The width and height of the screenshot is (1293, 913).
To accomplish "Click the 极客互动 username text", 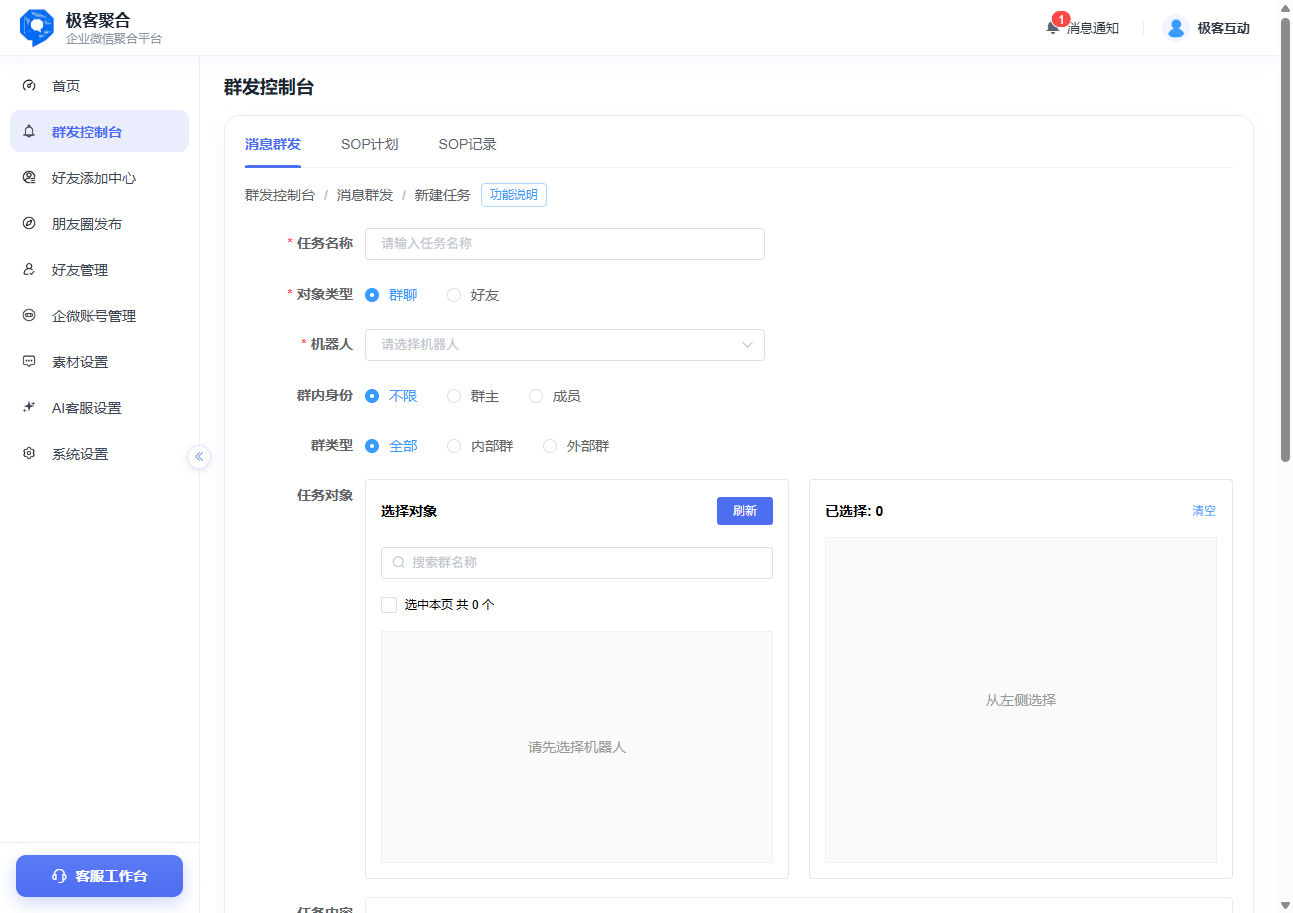I will click(x=1224, y=28).
